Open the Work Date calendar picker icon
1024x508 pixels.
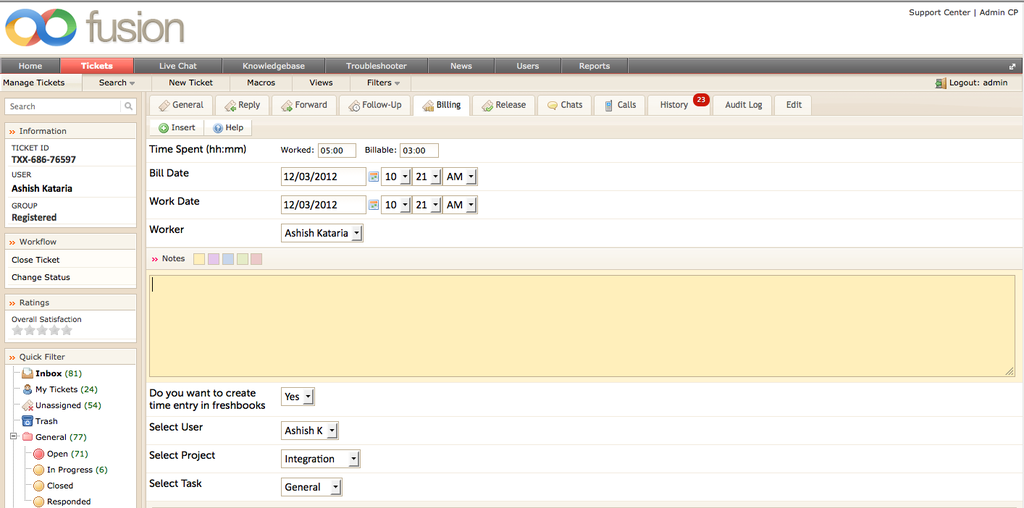(374, 205)
